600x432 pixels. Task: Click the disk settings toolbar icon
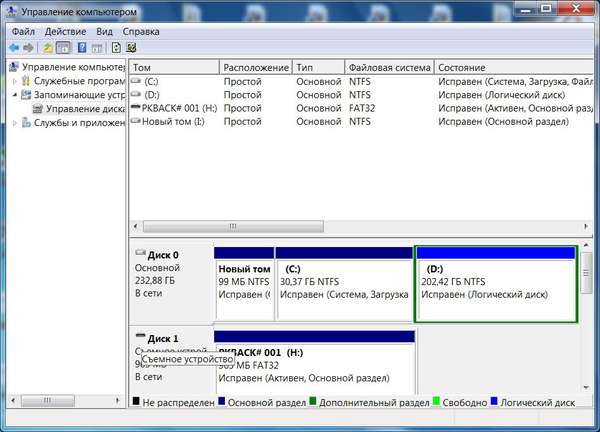[131, 48]
